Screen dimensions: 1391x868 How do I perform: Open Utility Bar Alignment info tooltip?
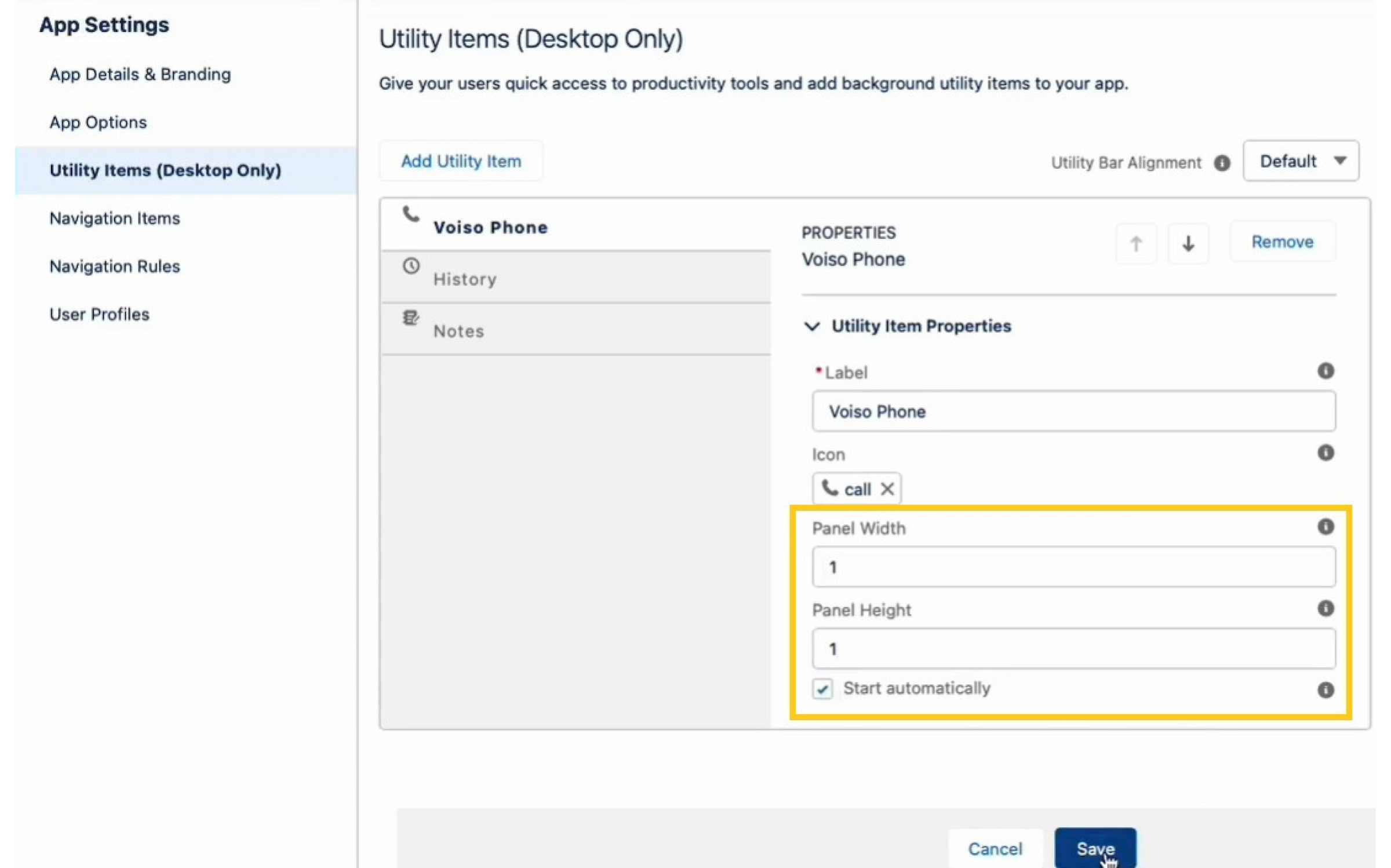pyautogui.click(x=1222, y=163)
